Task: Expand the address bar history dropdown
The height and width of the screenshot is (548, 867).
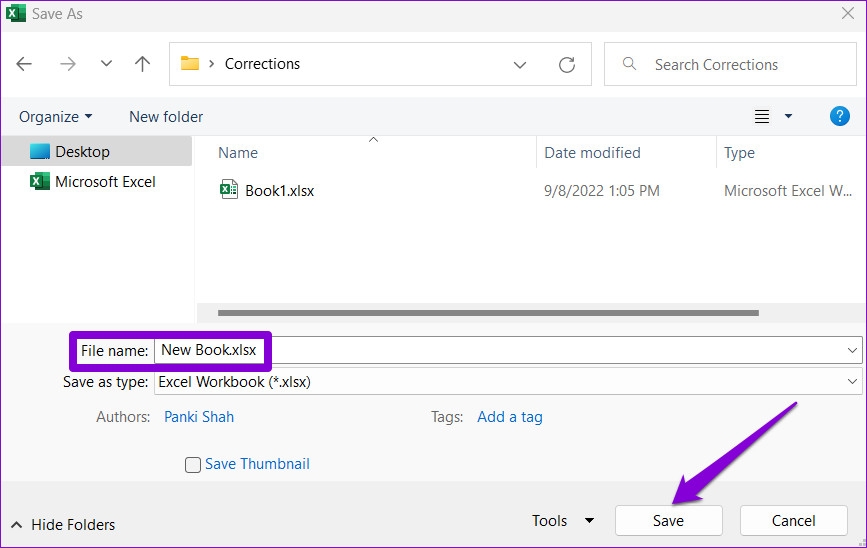Action: click(x=520, y=65)
